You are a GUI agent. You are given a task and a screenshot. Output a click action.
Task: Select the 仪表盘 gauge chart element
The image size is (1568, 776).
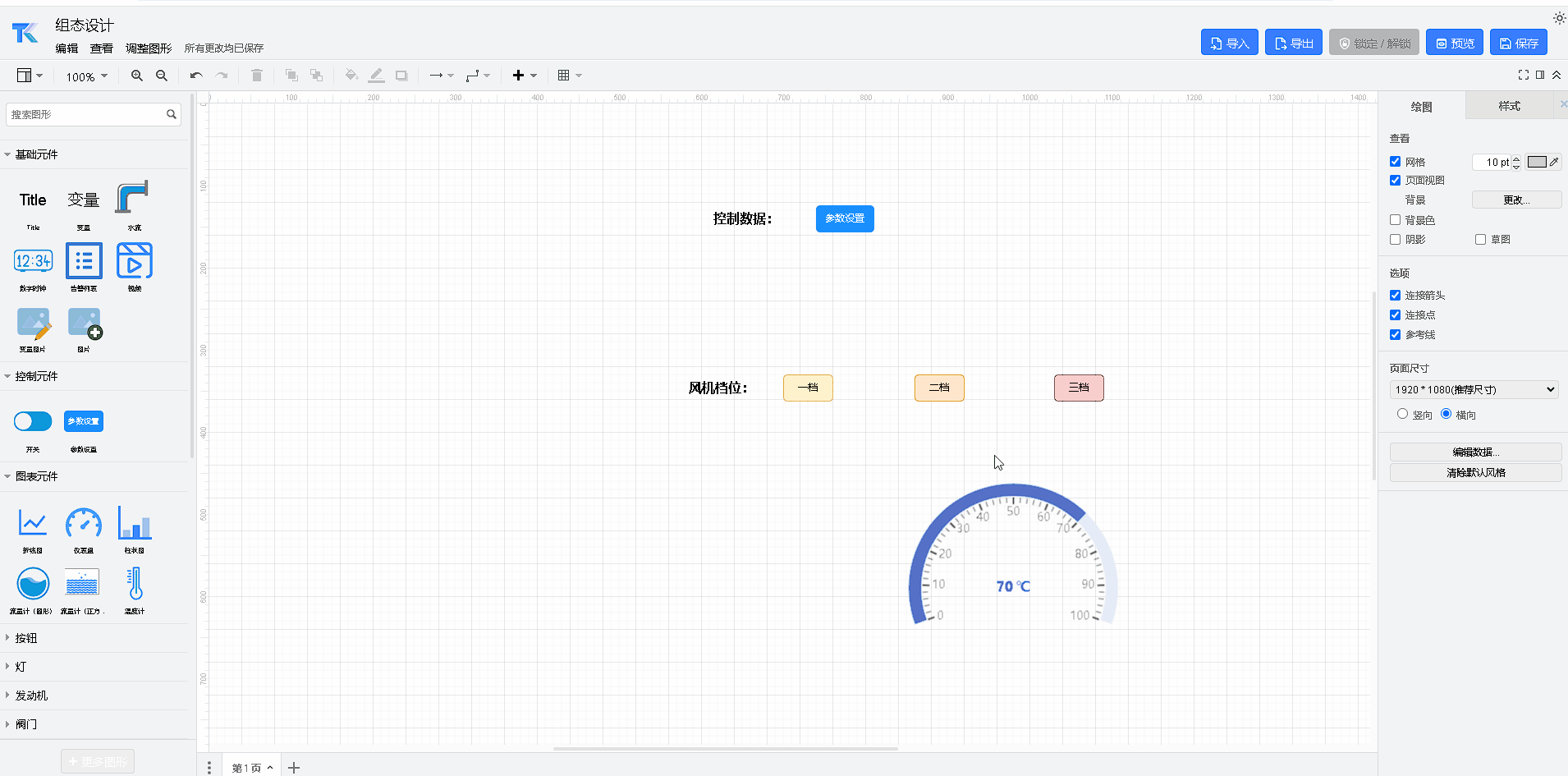click(84, 523)
